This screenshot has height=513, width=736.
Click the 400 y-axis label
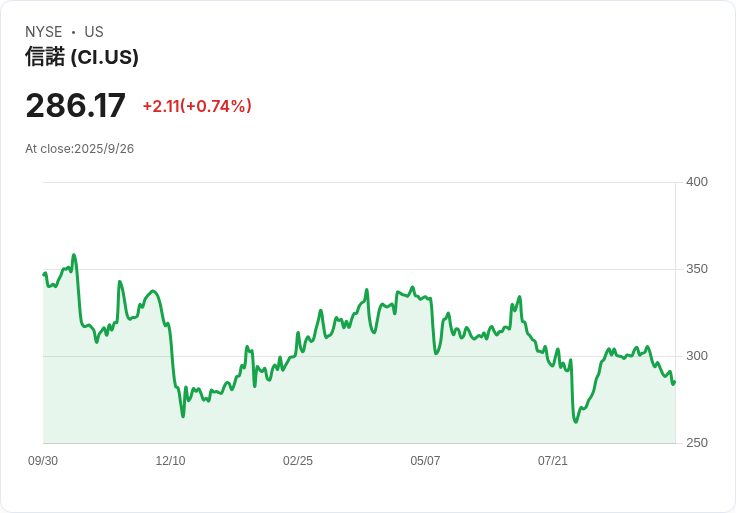tap(697, 182)
